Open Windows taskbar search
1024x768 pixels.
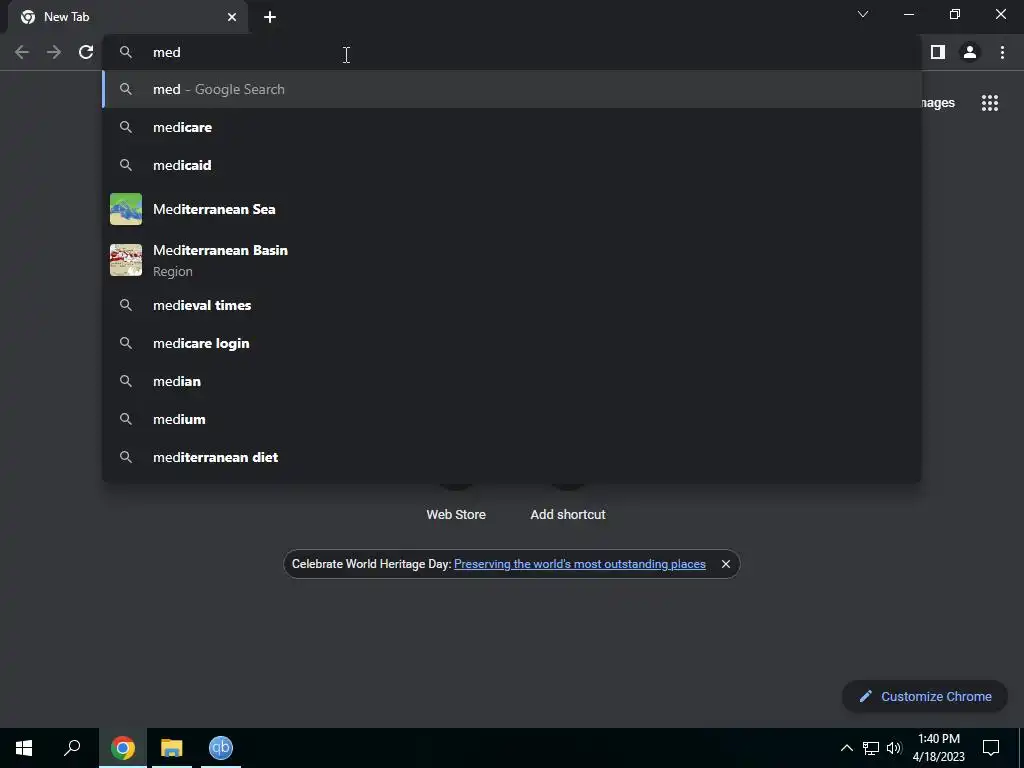[72, 748]
